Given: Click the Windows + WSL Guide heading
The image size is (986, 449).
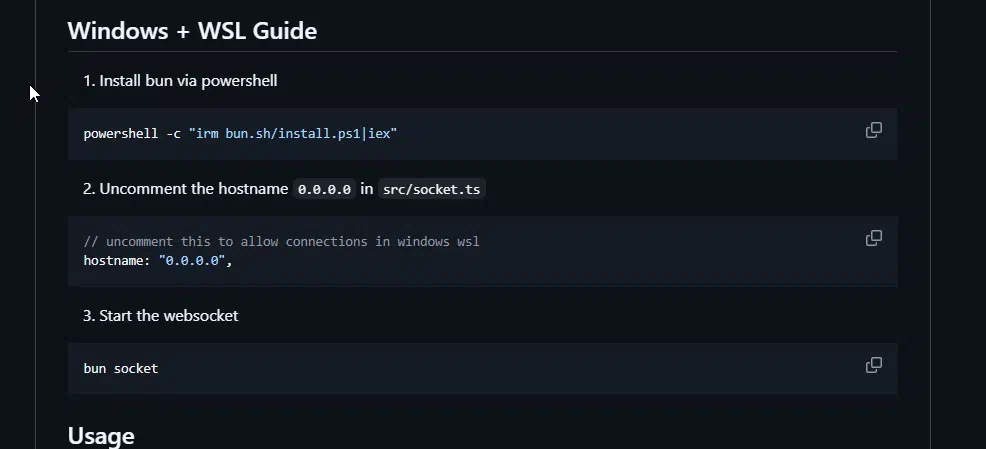Looking at the screenshot, I should point(192,30).
